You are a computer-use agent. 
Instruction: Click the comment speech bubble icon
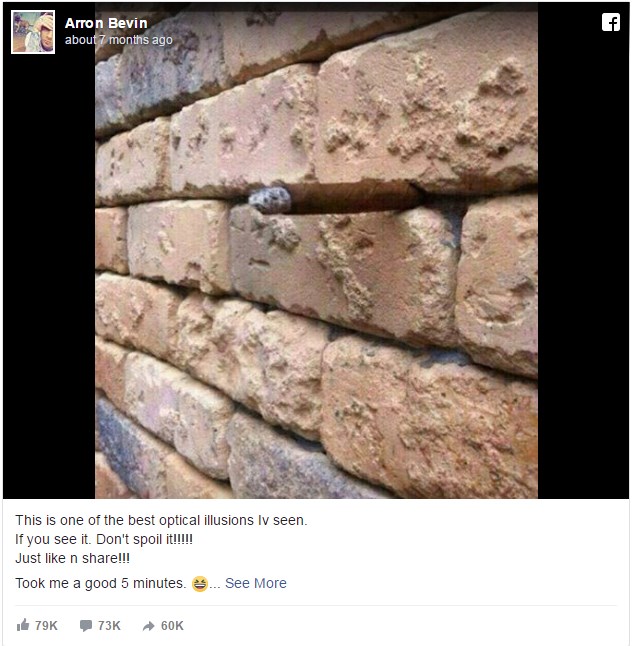pos(86,625)
